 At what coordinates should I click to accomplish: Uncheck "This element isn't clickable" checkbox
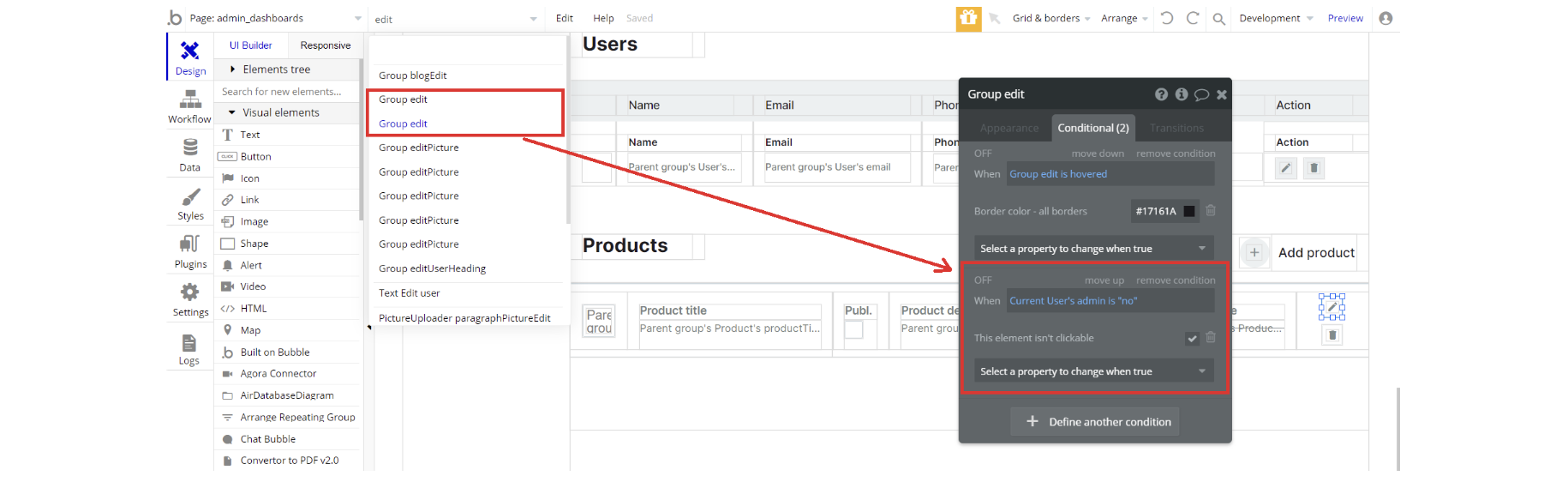coord(1192,338)
